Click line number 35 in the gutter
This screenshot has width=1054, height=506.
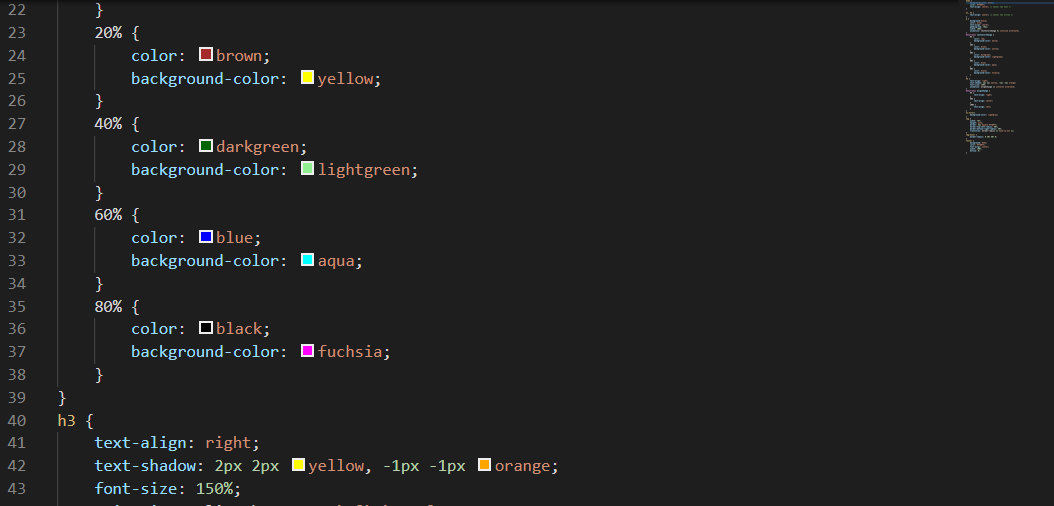17,306
